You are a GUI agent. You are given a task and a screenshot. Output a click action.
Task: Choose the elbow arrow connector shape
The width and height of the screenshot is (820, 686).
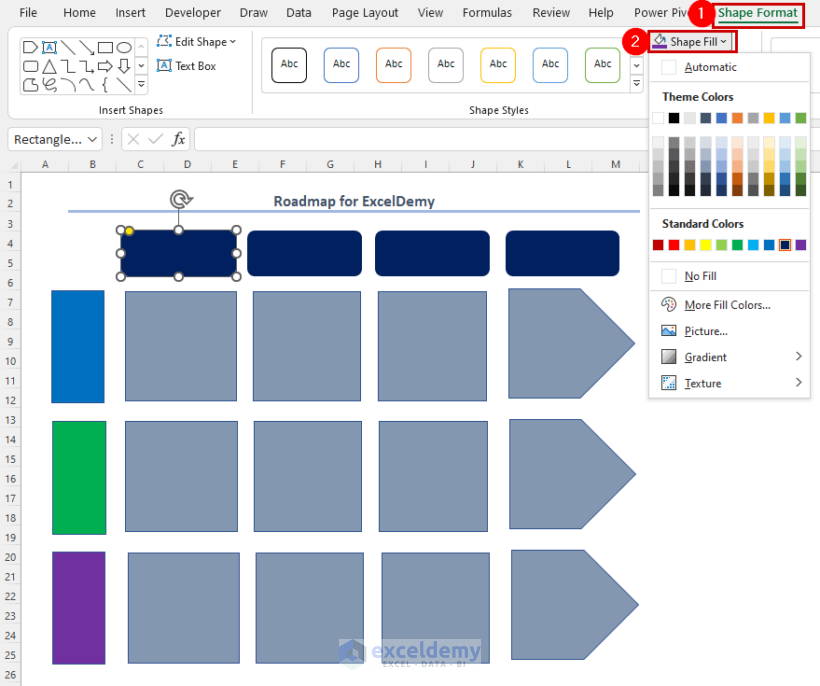pos(87,66)
